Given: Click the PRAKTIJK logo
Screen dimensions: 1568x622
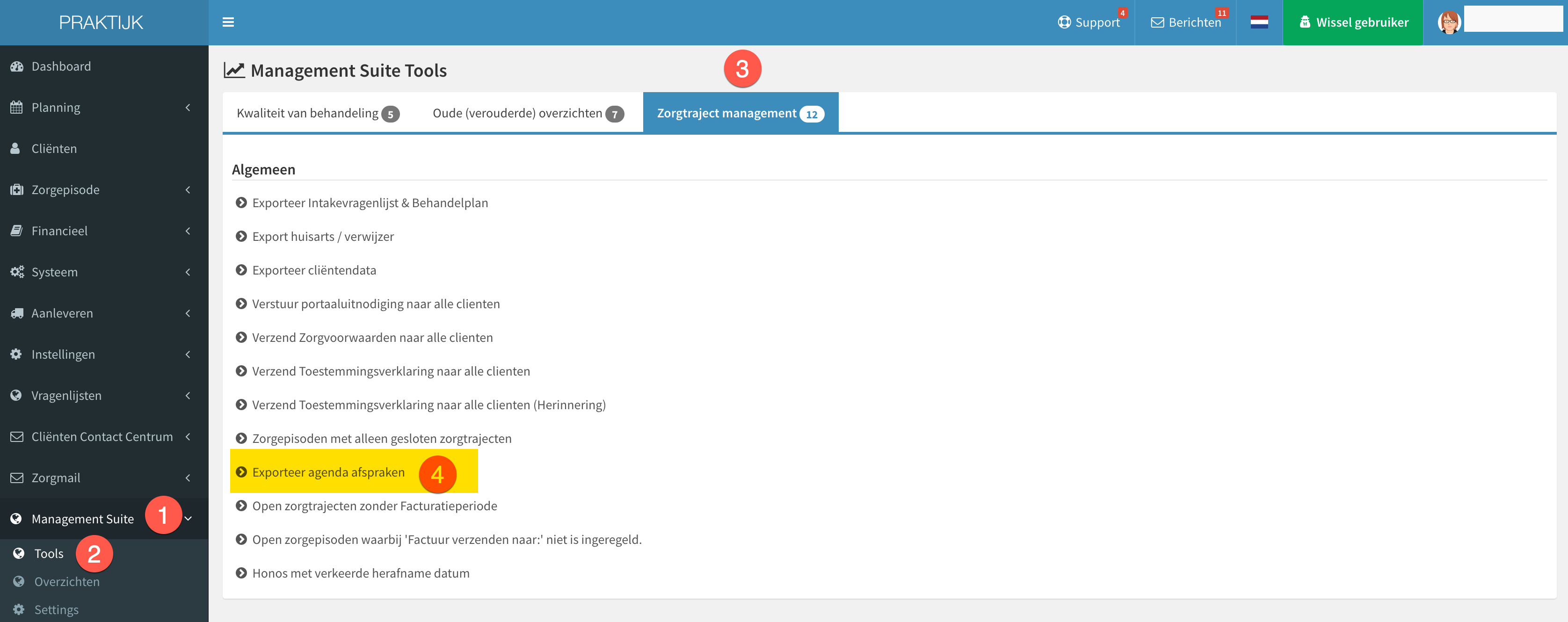Looking at the screenshot, I should click(x=101, y=22).
